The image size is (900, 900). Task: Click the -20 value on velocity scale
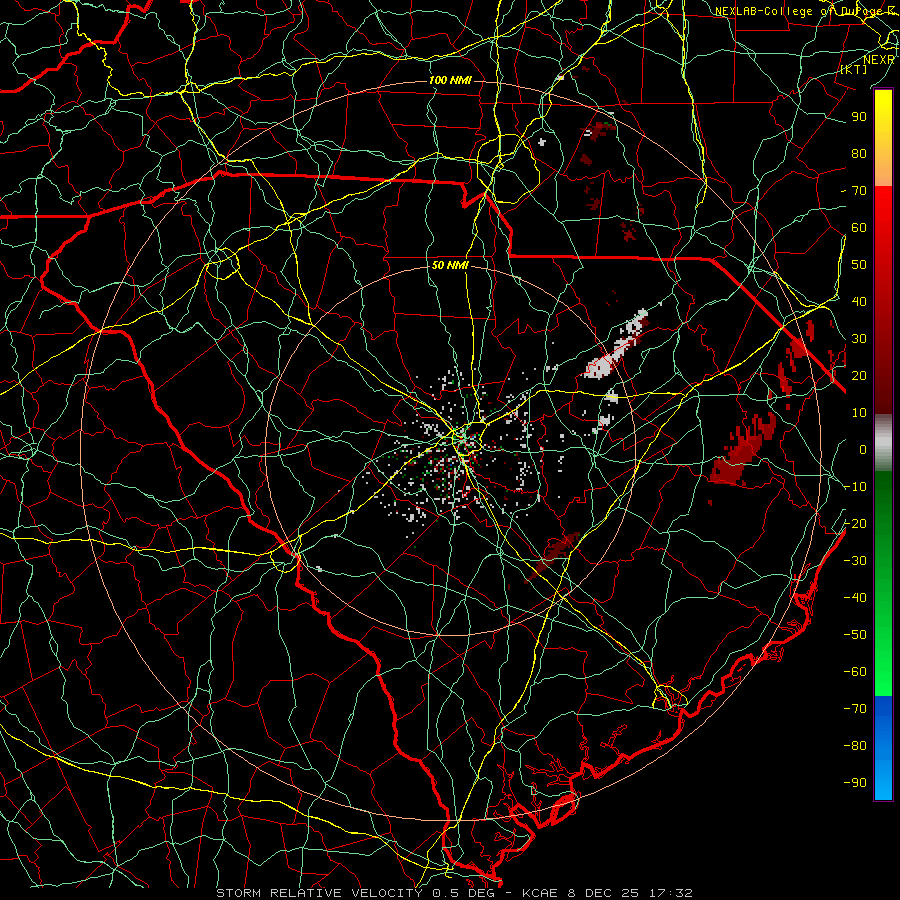coord(855,524)
